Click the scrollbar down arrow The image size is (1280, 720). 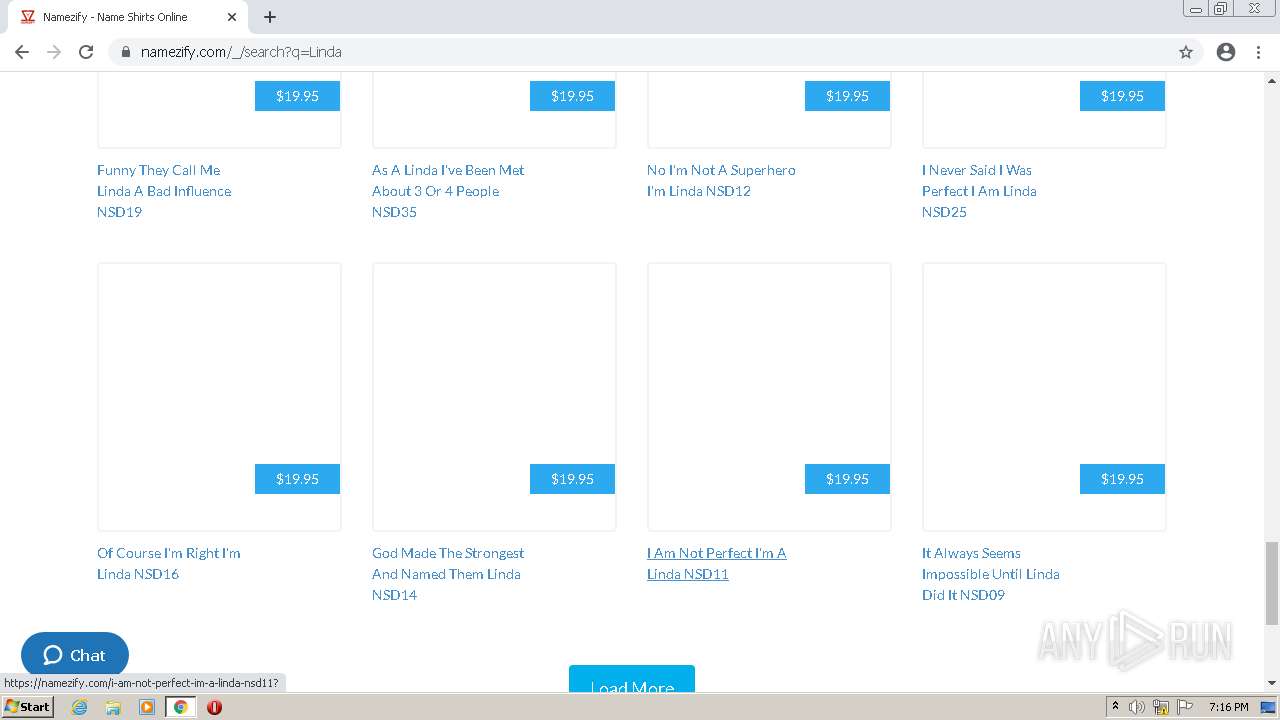tap(1271, 683)
